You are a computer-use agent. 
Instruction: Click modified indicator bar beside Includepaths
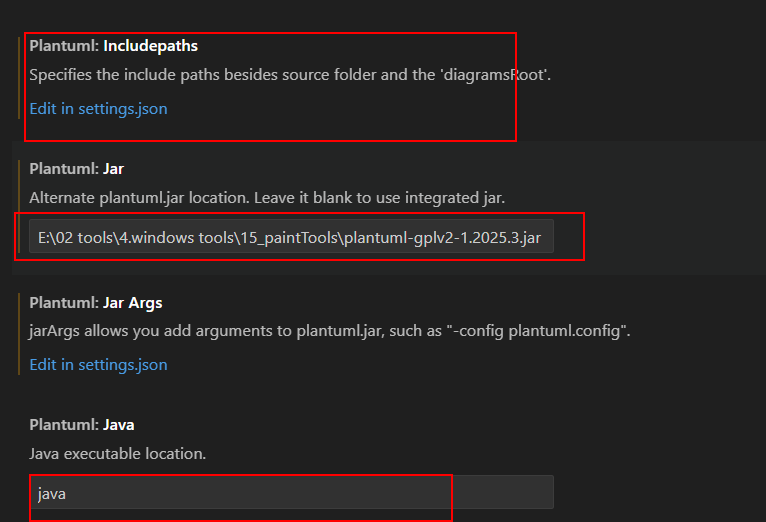click(x=19, y=78)
